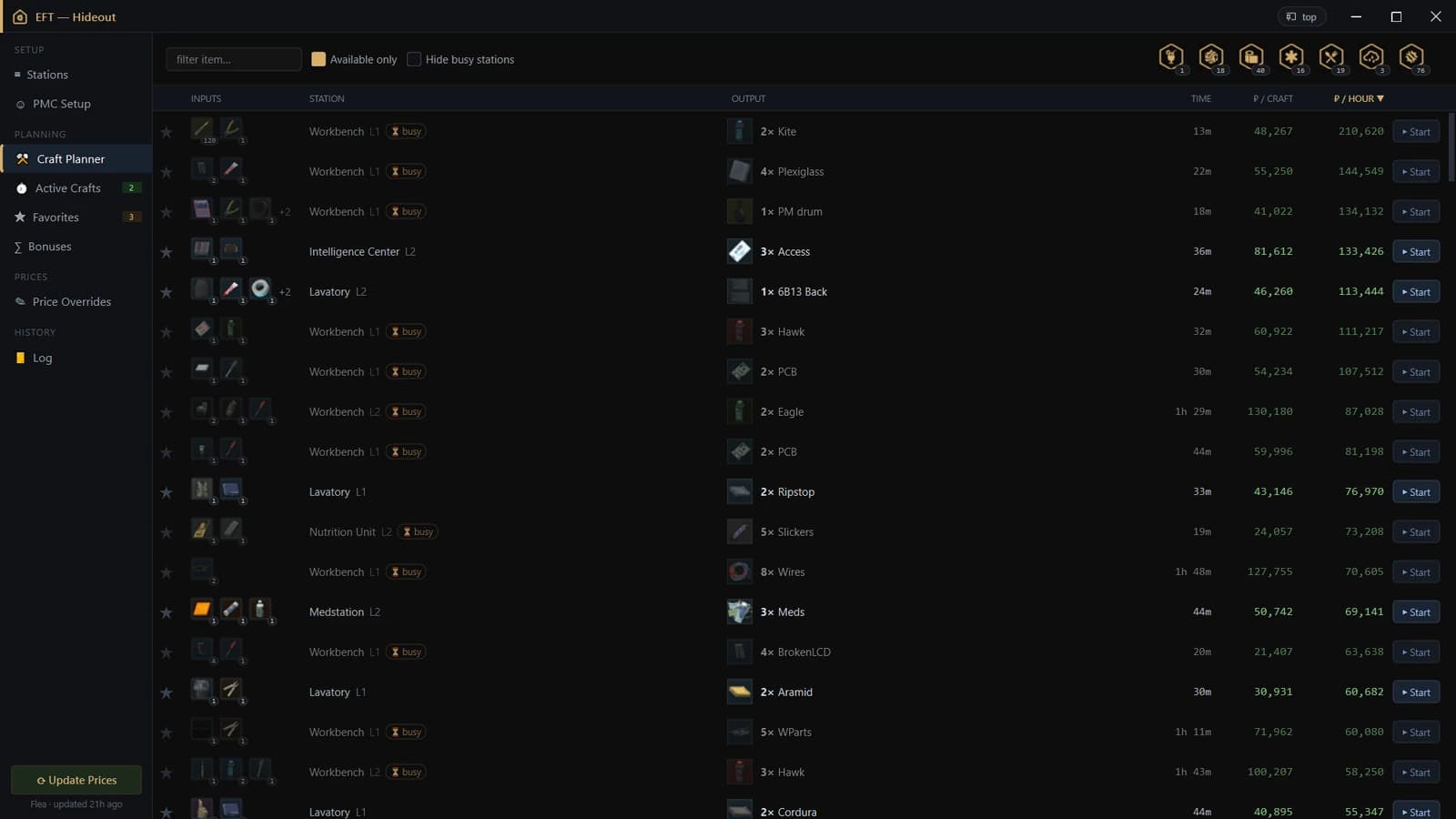Image resolution: width=1456 pixels, height=819 pixels.
Task: Change sort order via P / HOUR arrow
Action: [1380, 98]
